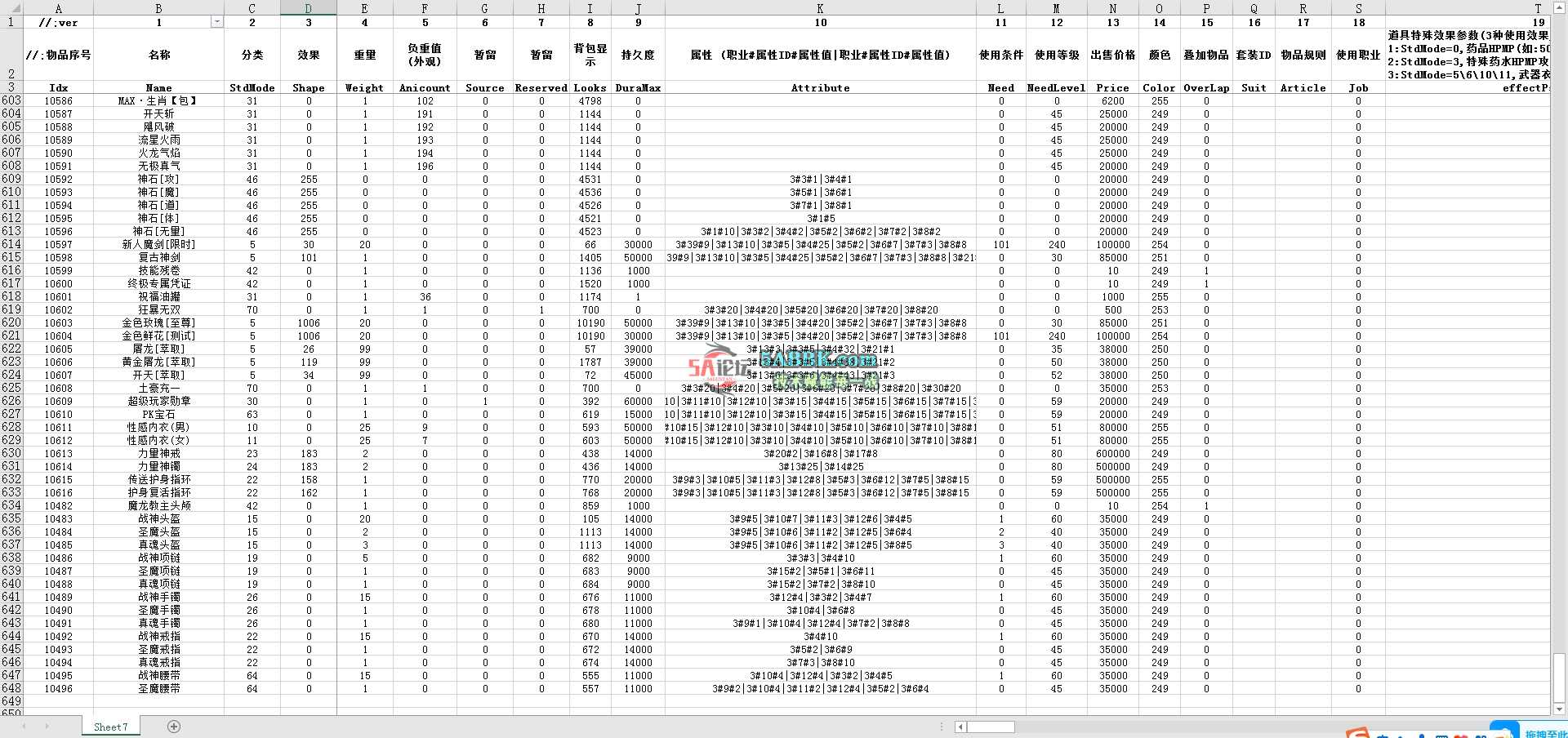Click the 'Shape' header cell

click(x=308, y=87)
